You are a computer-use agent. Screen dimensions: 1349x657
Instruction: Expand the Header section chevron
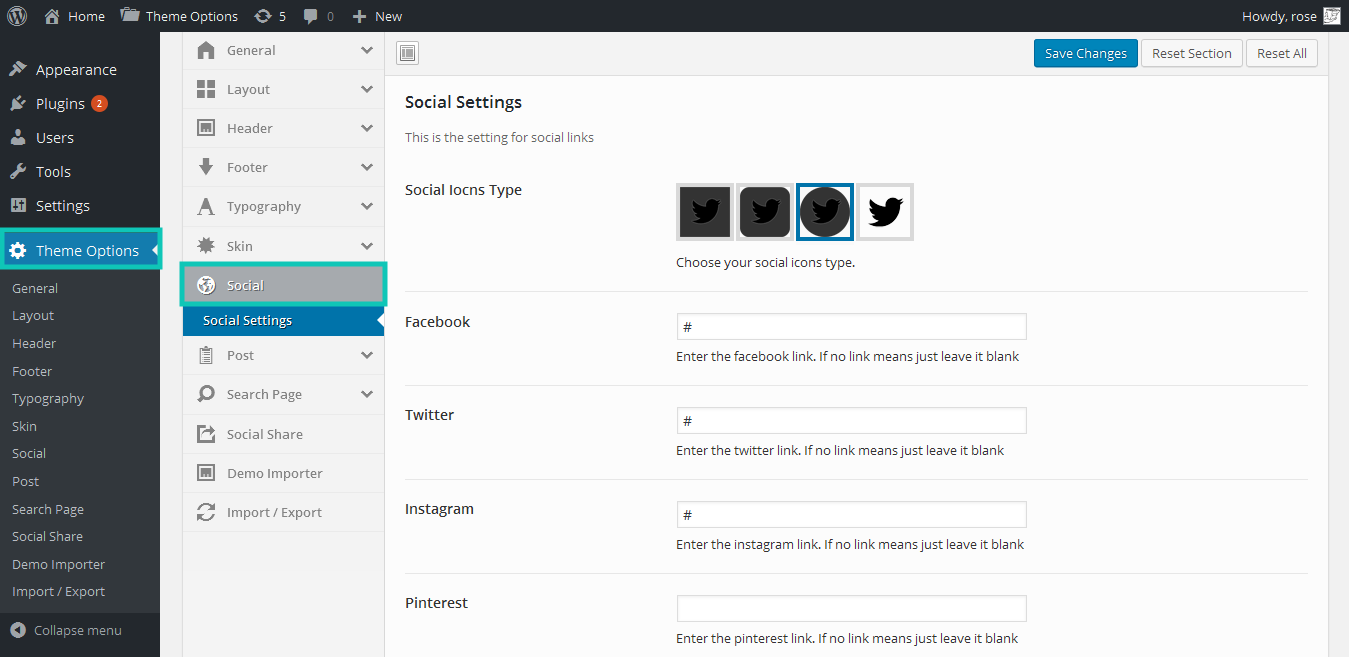[367, 128]
